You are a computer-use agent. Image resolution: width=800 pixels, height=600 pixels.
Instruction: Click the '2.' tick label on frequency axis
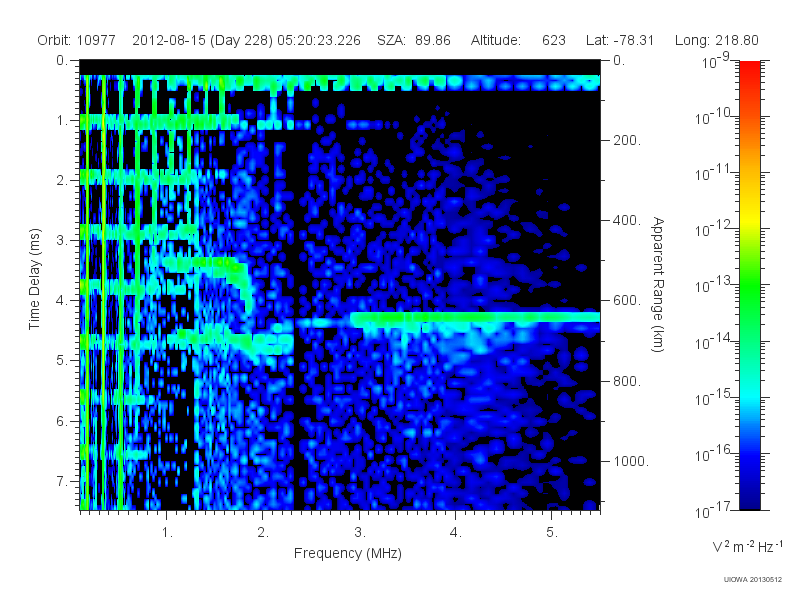[263, 533]
